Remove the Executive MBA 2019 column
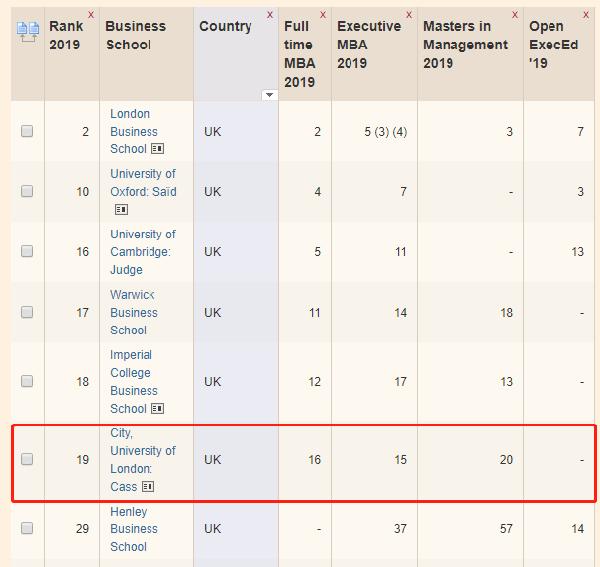Screen dimensions: 600x567 coord(409,15)
